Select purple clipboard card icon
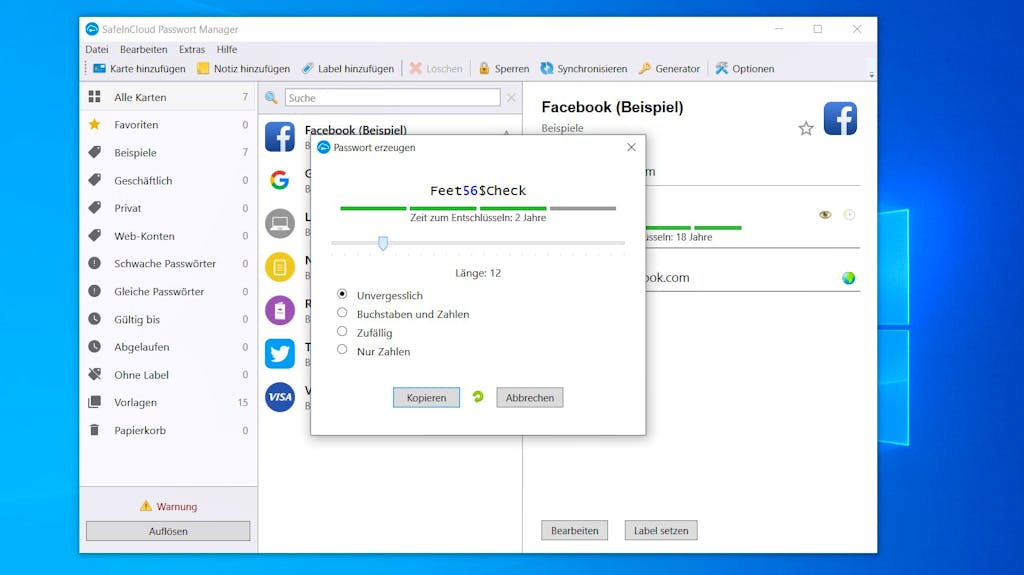Image resolution: width=1024 pixels, height=575 pixels. pos(280,310)
